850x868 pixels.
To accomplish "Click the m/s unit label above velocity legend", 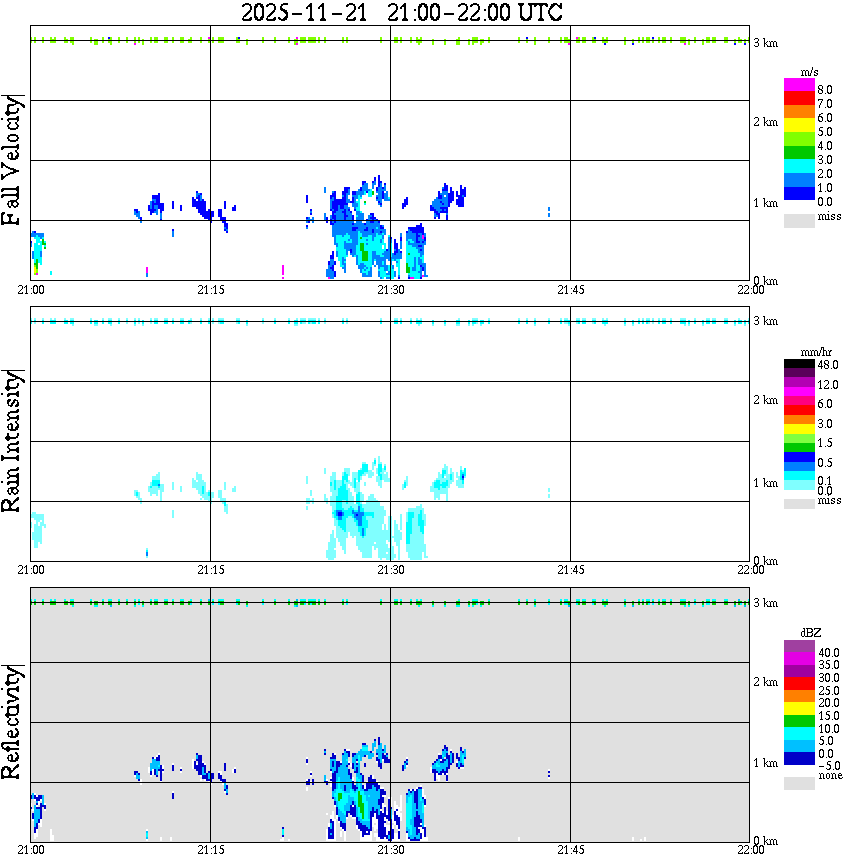I will pos(809,72).
